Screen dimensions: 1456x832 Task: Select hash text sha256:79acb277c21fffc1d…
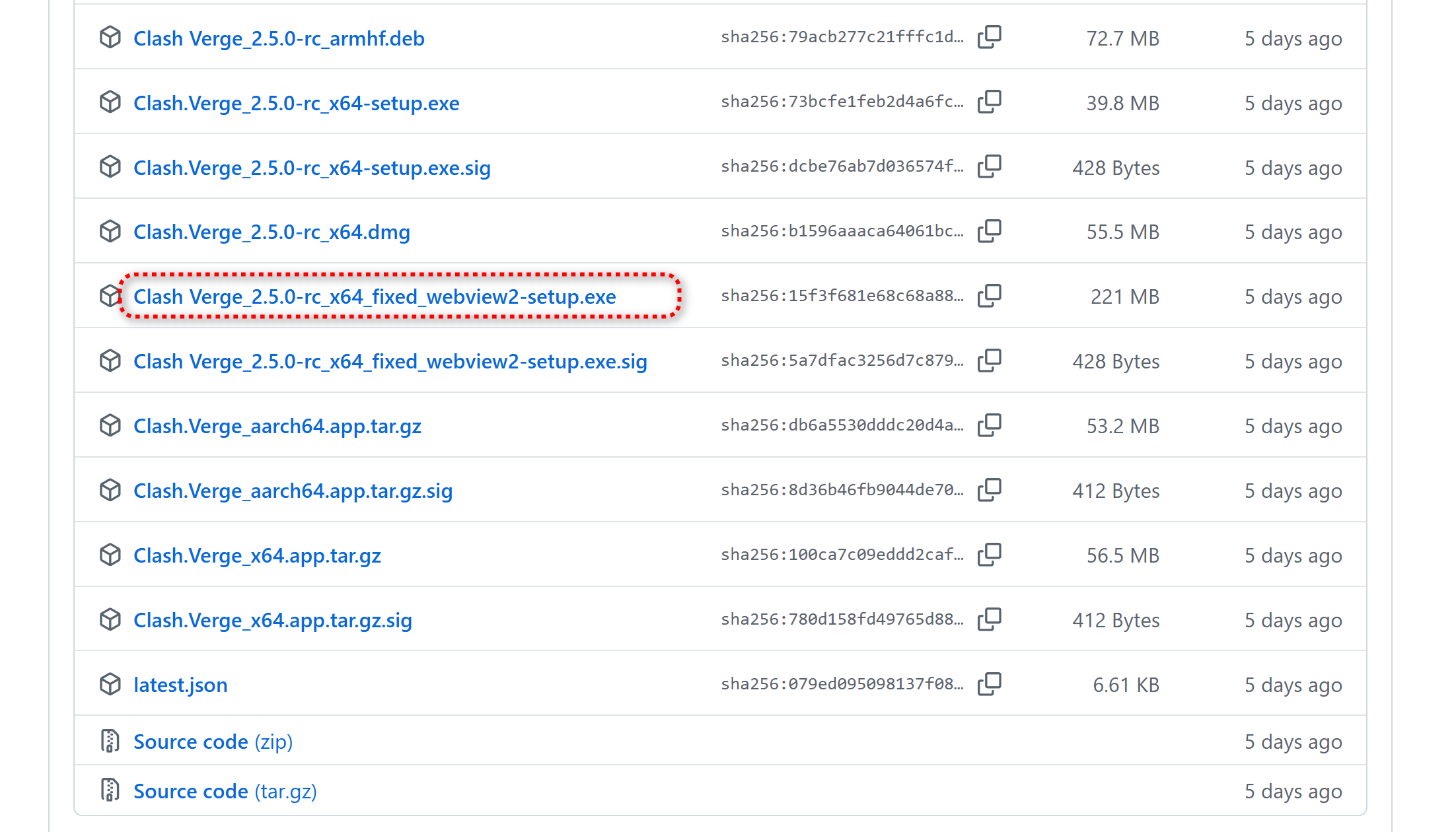pos(842,37)
